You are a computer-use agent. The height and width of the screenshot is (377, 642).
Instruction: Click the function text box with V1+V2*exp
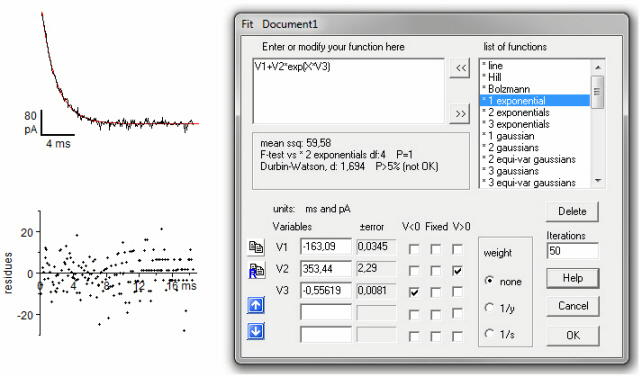point(348,91)
